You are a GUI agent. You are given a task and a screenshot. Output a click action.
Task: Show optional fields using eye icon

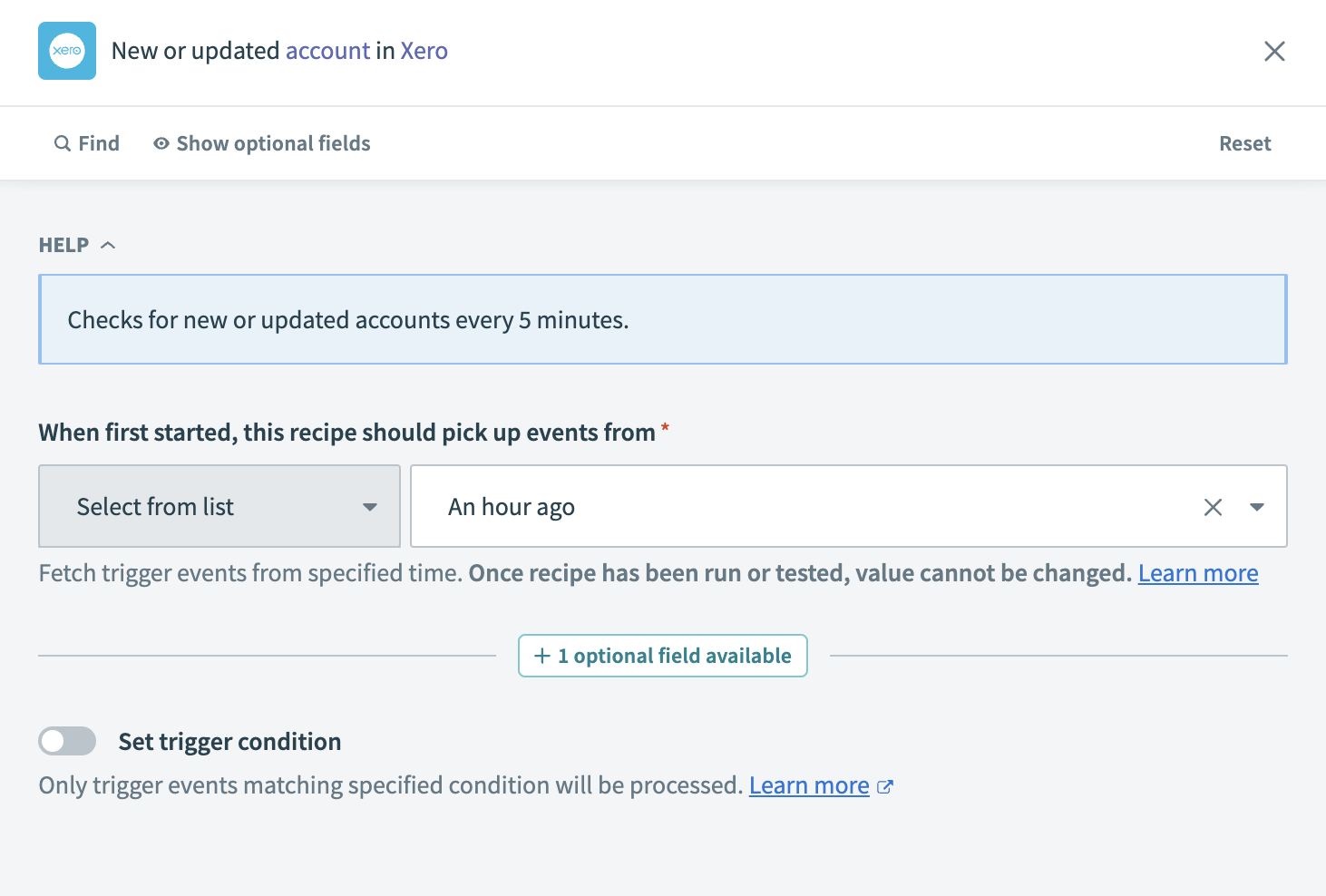pyautogui.click(x=161, y=143)
